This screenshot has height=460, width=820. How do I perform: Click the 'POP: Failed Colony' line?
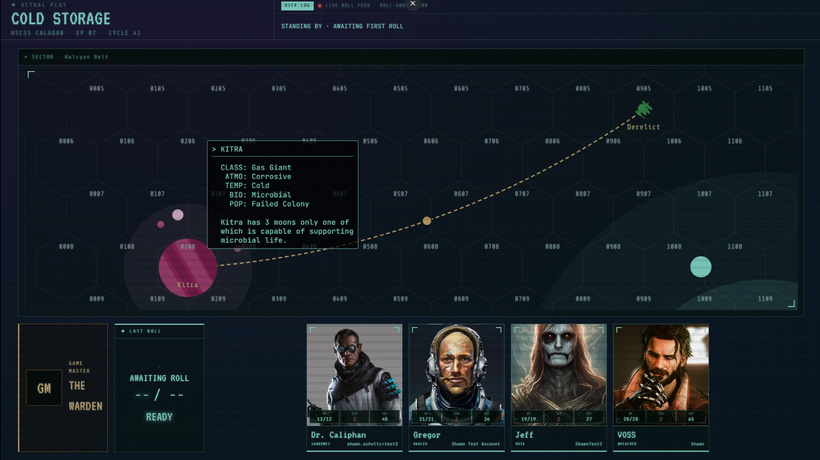(x=269, y=204)
